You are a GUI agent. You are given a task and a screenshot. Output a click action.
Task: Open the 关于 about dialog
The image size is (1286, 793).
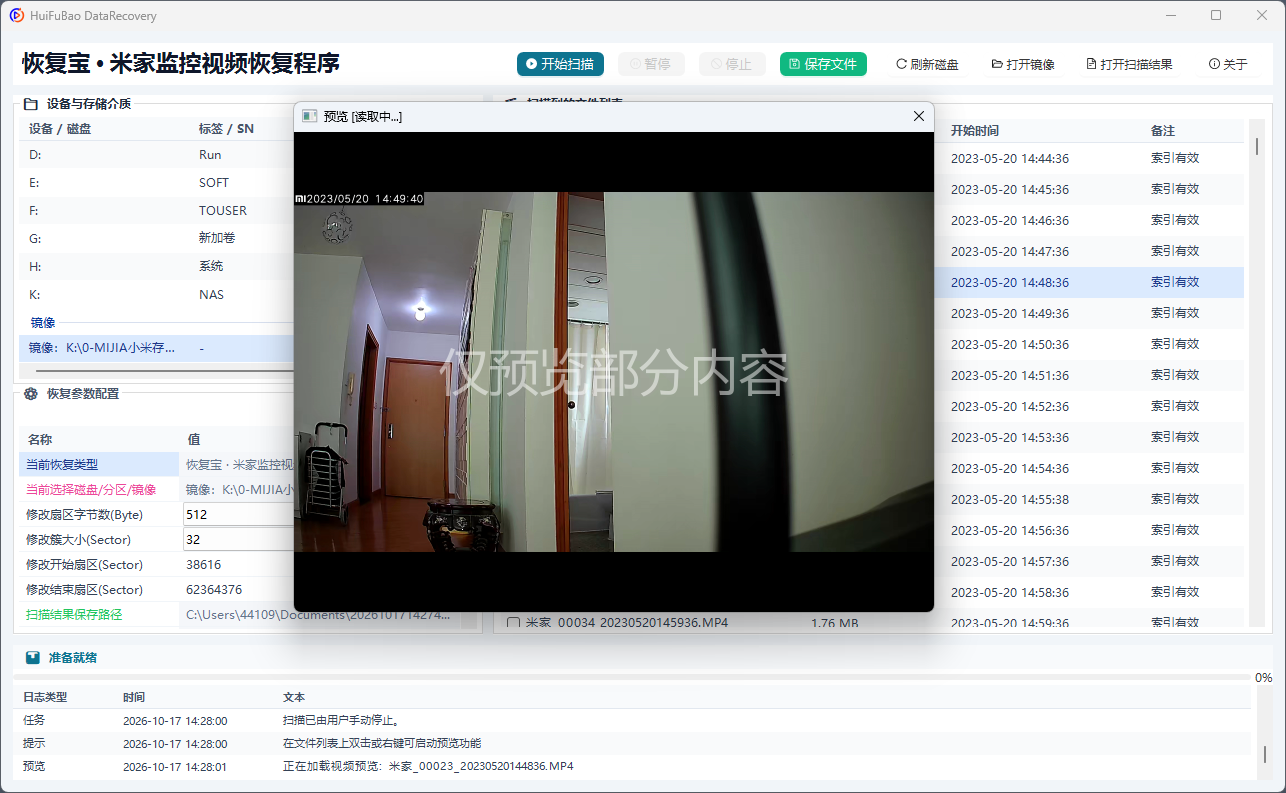click(1228, 64)
